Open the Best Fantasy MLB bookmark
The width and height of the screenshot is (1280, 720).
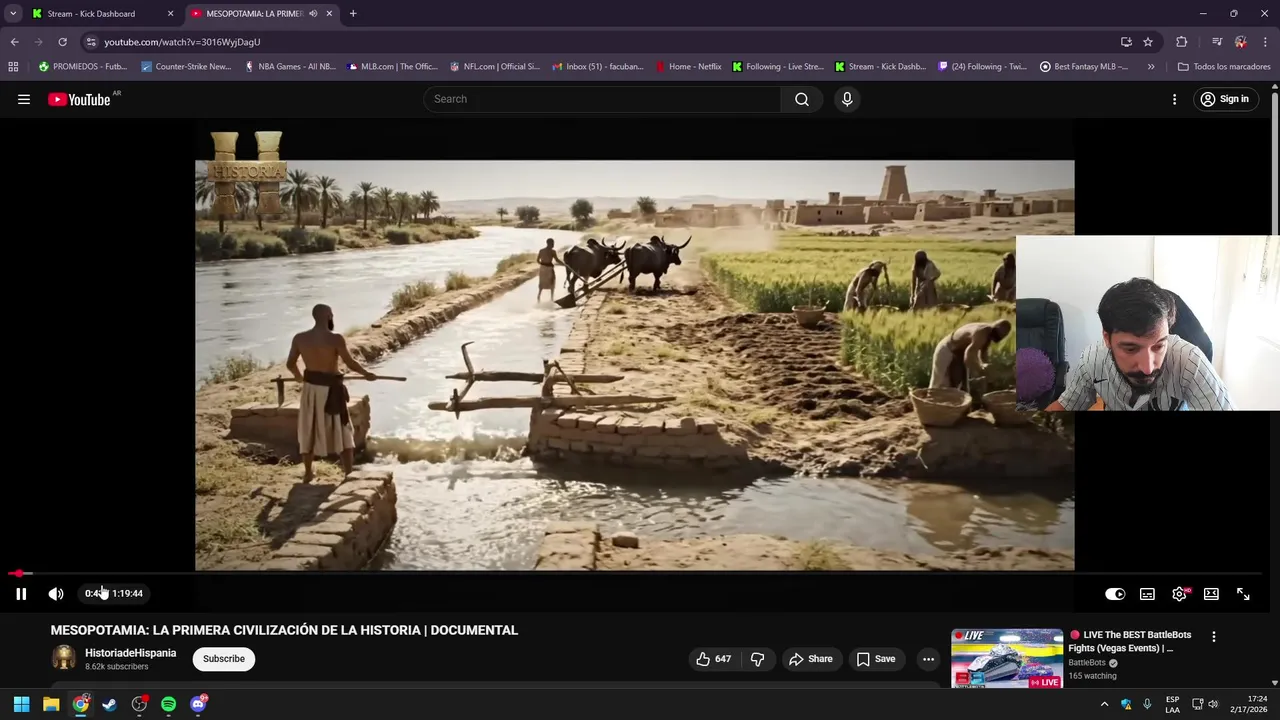tap(1084, 67)
